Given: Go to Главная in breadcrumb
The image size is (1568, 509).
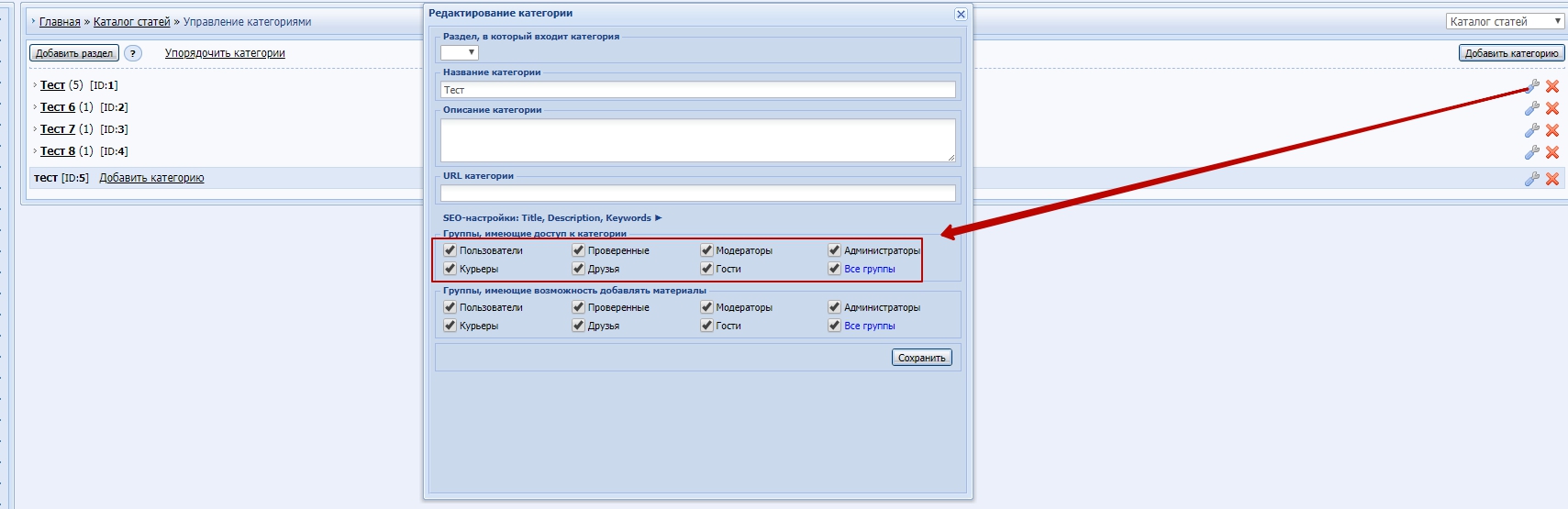Looking at the screenshot, I should pyautogui.click(x=60, y=22).
